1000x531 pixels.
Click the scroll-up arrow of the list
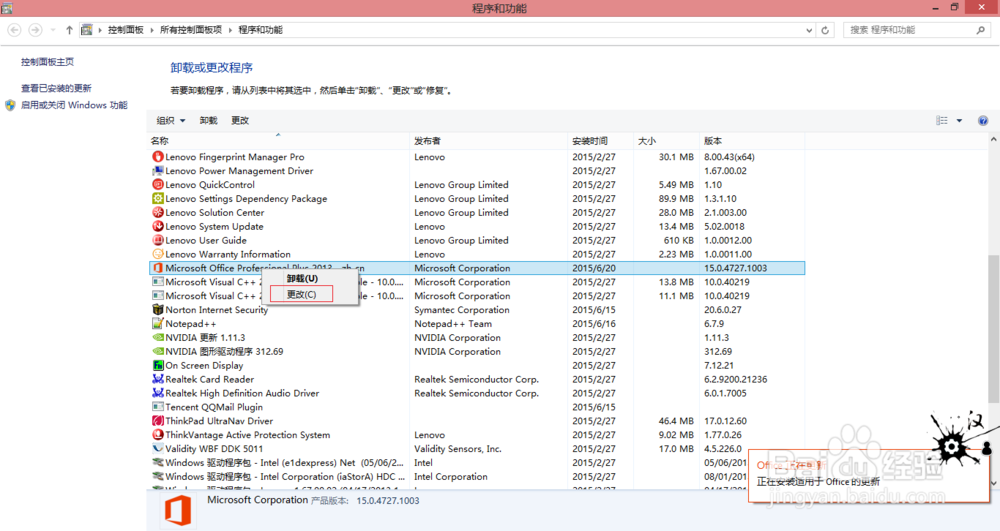tap(994, 140)
